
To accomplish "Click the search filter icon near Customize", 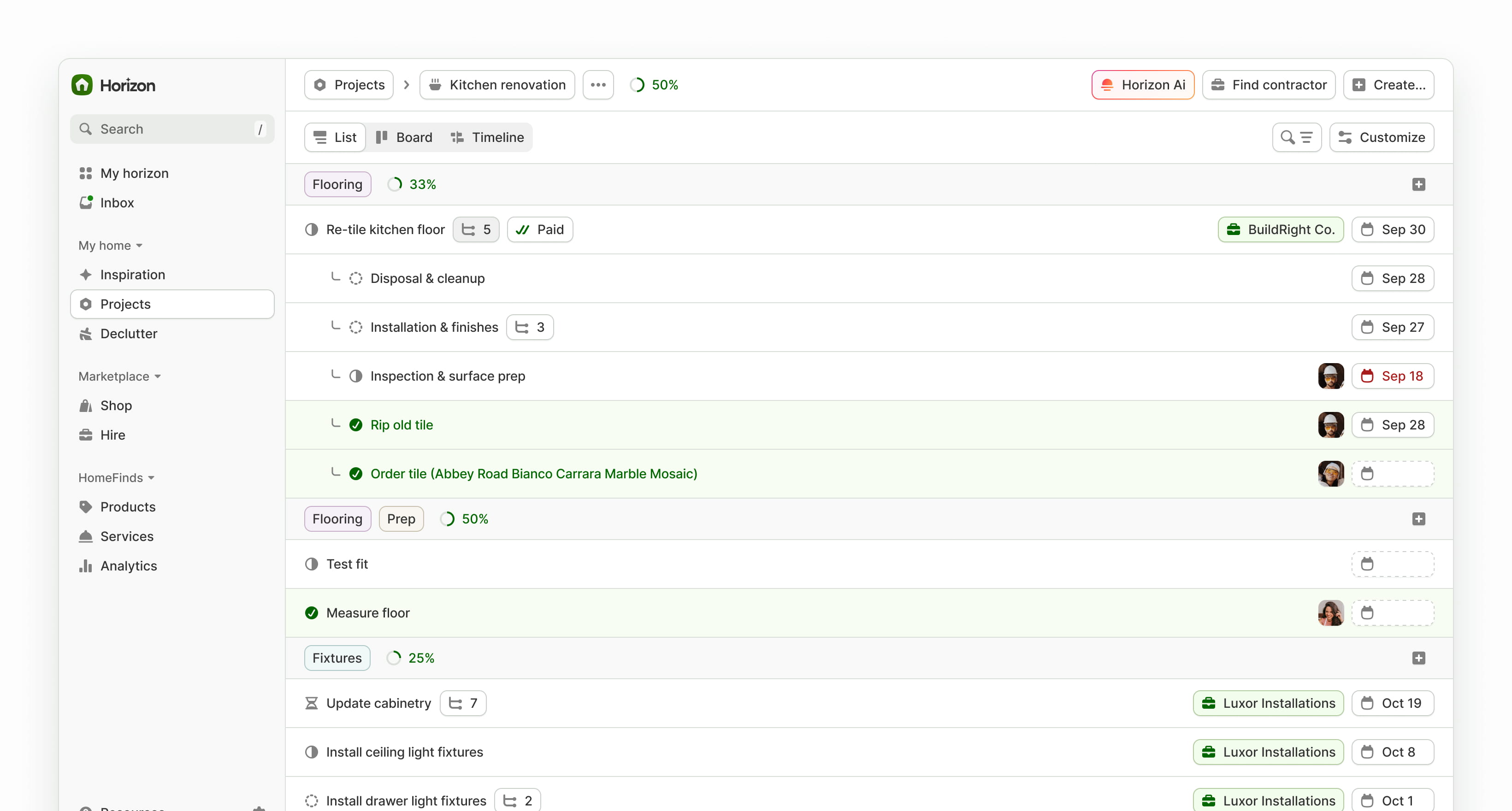I will click(1297, 137).
